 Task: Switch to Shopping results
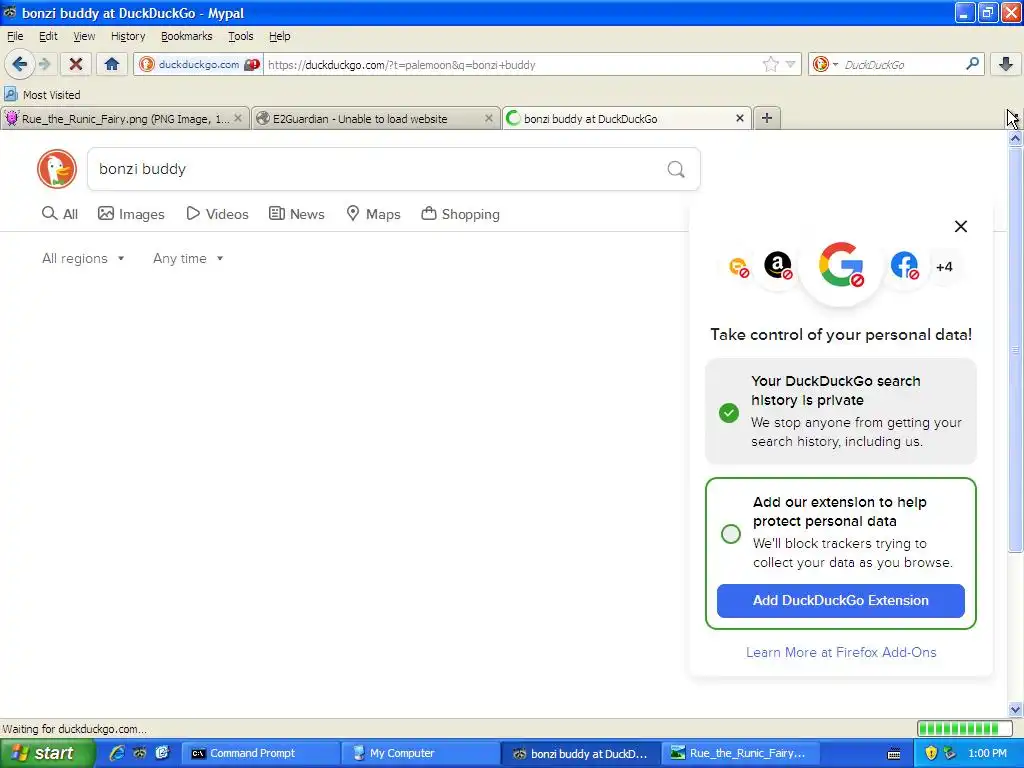pos(460,214)
